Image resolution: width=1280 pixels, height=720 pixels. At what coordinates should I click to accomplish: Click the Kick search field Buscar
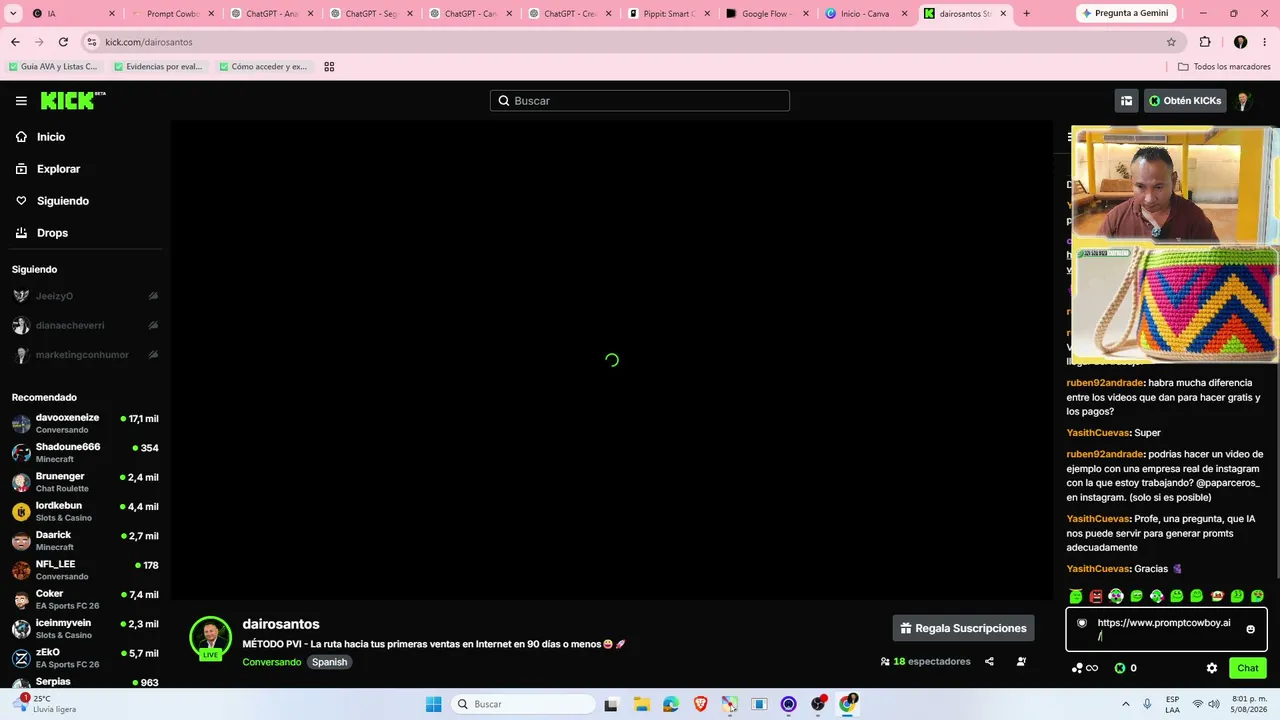(640, 101)
